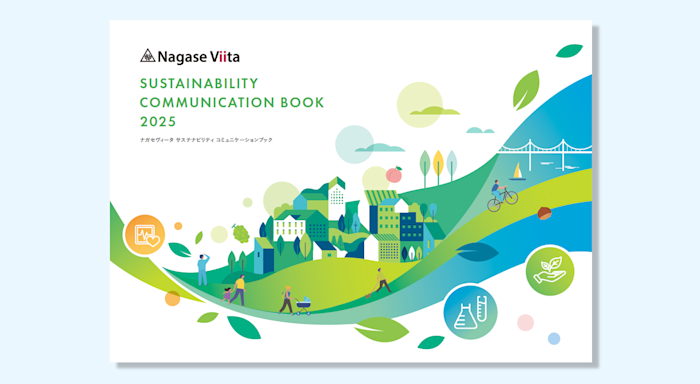Click the adult and child holding hands
The image size is (700, 384).
point(234,291)
